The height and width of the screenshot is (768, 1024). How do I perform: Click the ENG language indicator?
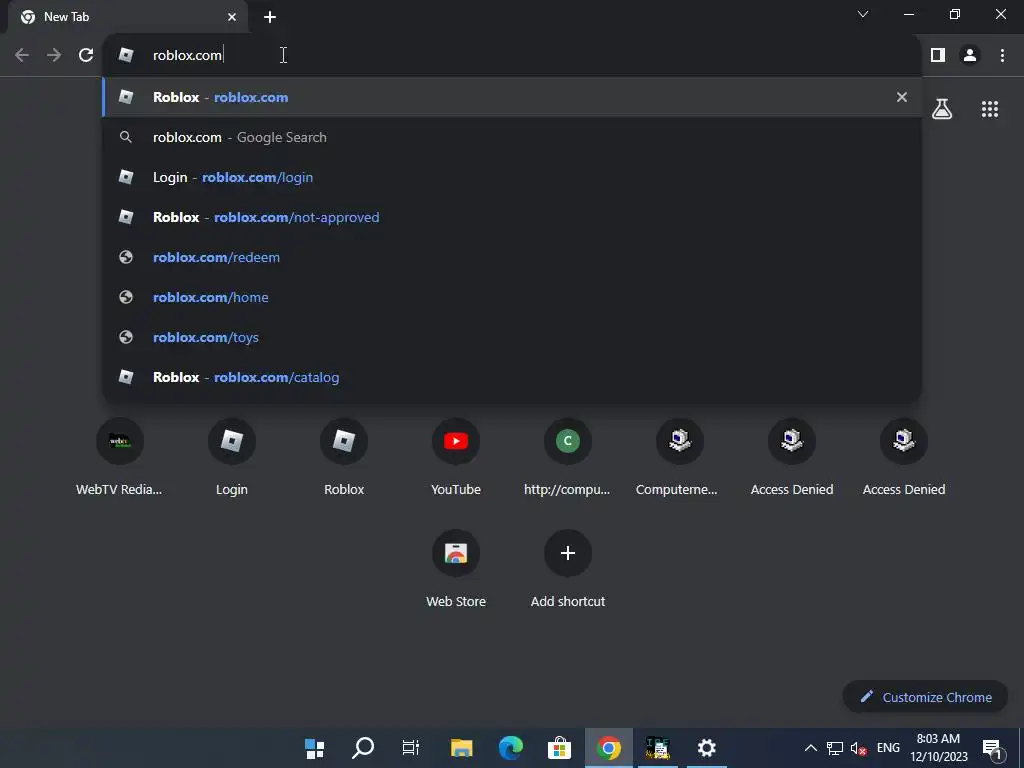pos(888,748)
